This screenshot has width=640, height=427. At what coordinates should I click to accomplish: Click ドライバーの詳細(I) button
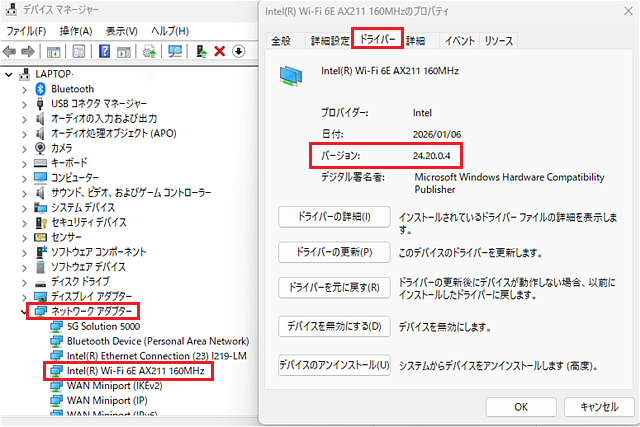[x=334, y=217]
